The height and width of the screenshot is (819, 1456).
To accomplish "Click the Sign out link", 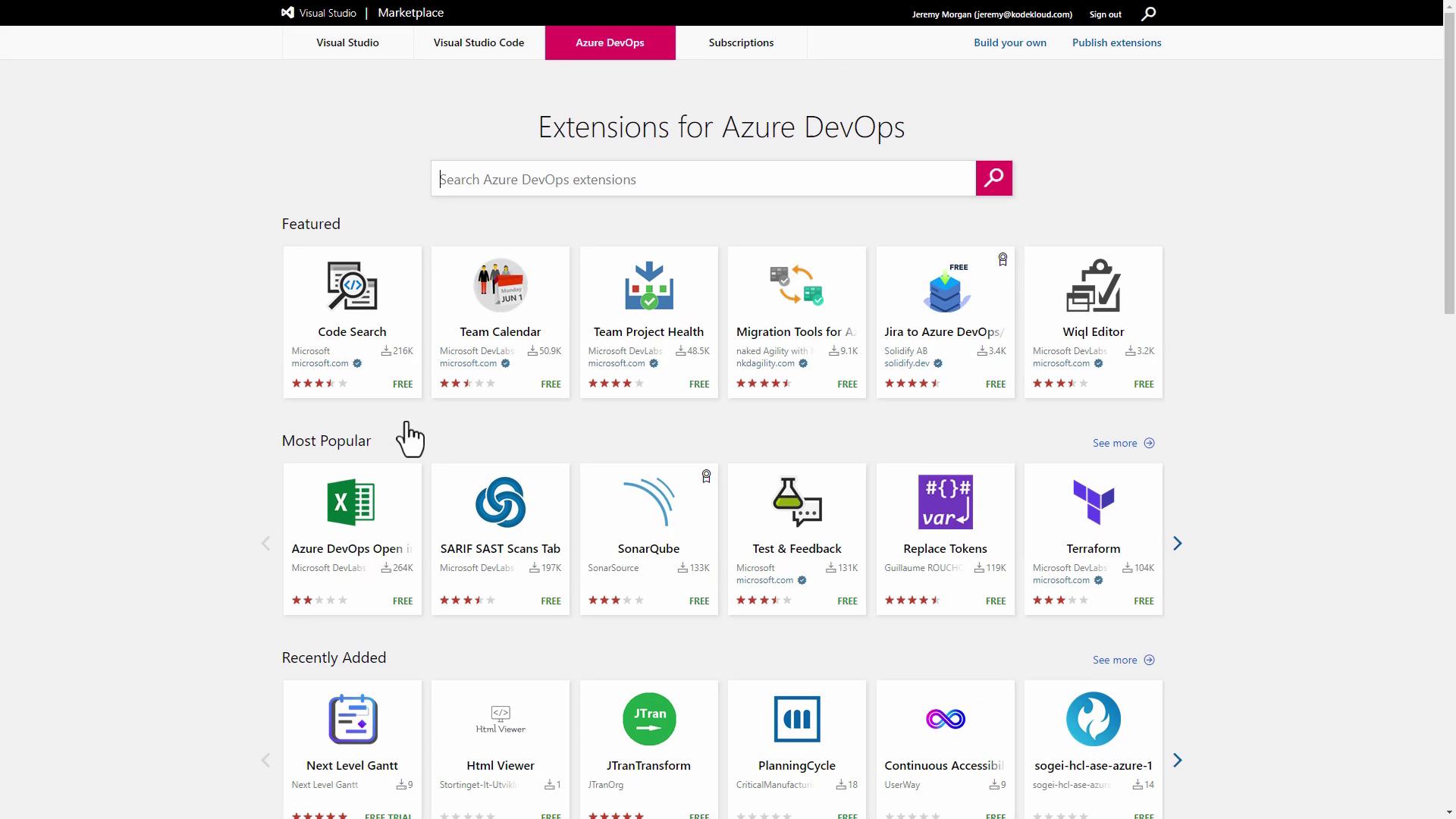I will (1105, 14).
